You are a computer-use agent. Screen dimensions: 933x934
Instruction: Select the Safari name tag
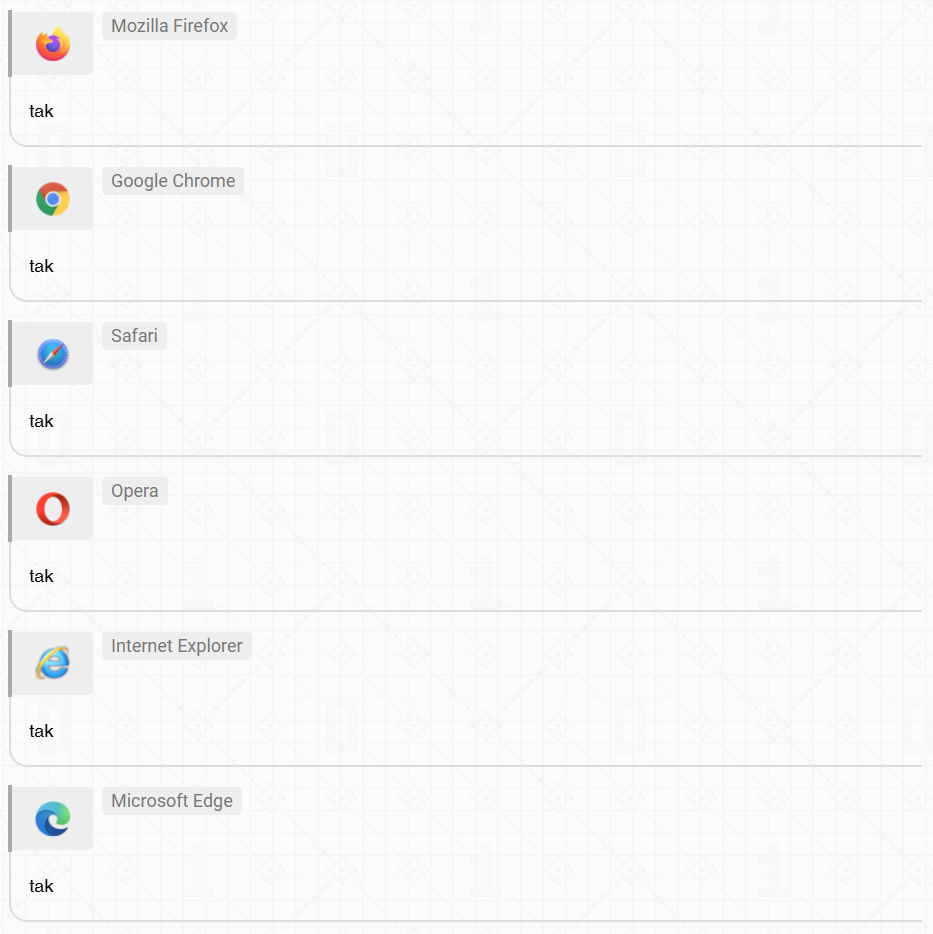coord(135,336)
